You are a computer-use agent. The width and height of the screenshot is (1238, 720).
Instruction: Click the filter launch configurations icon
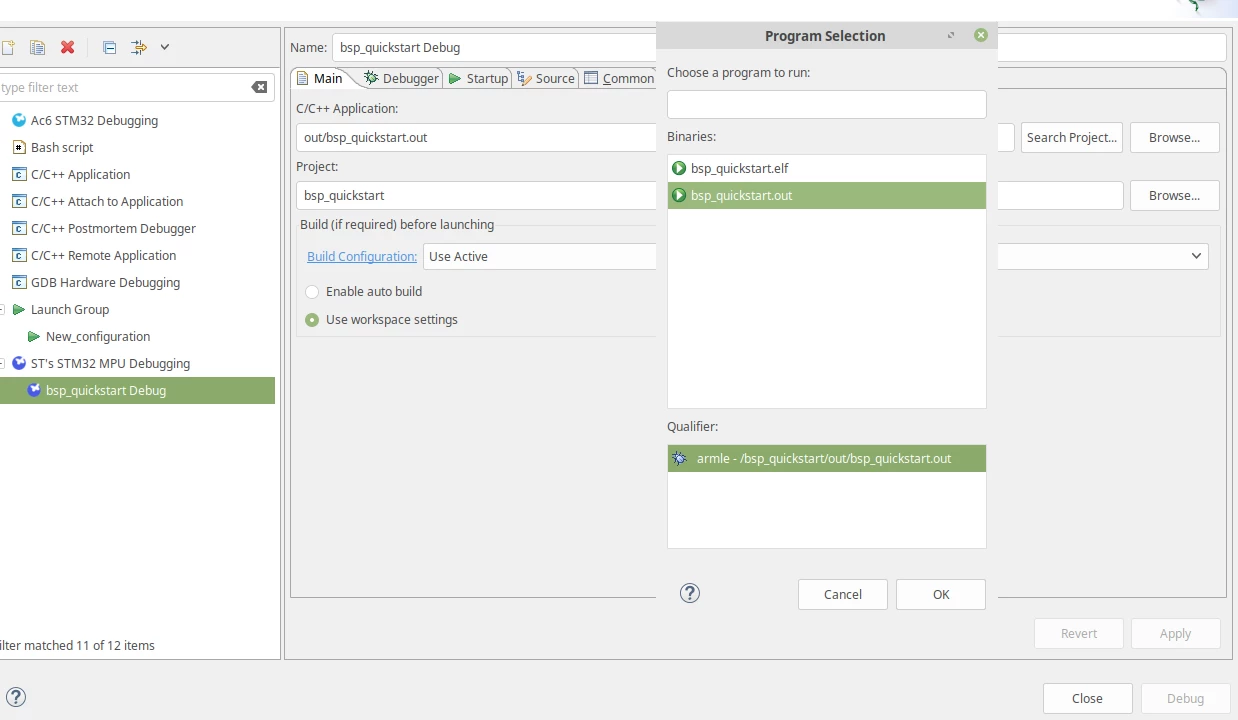tap(139, 47)
